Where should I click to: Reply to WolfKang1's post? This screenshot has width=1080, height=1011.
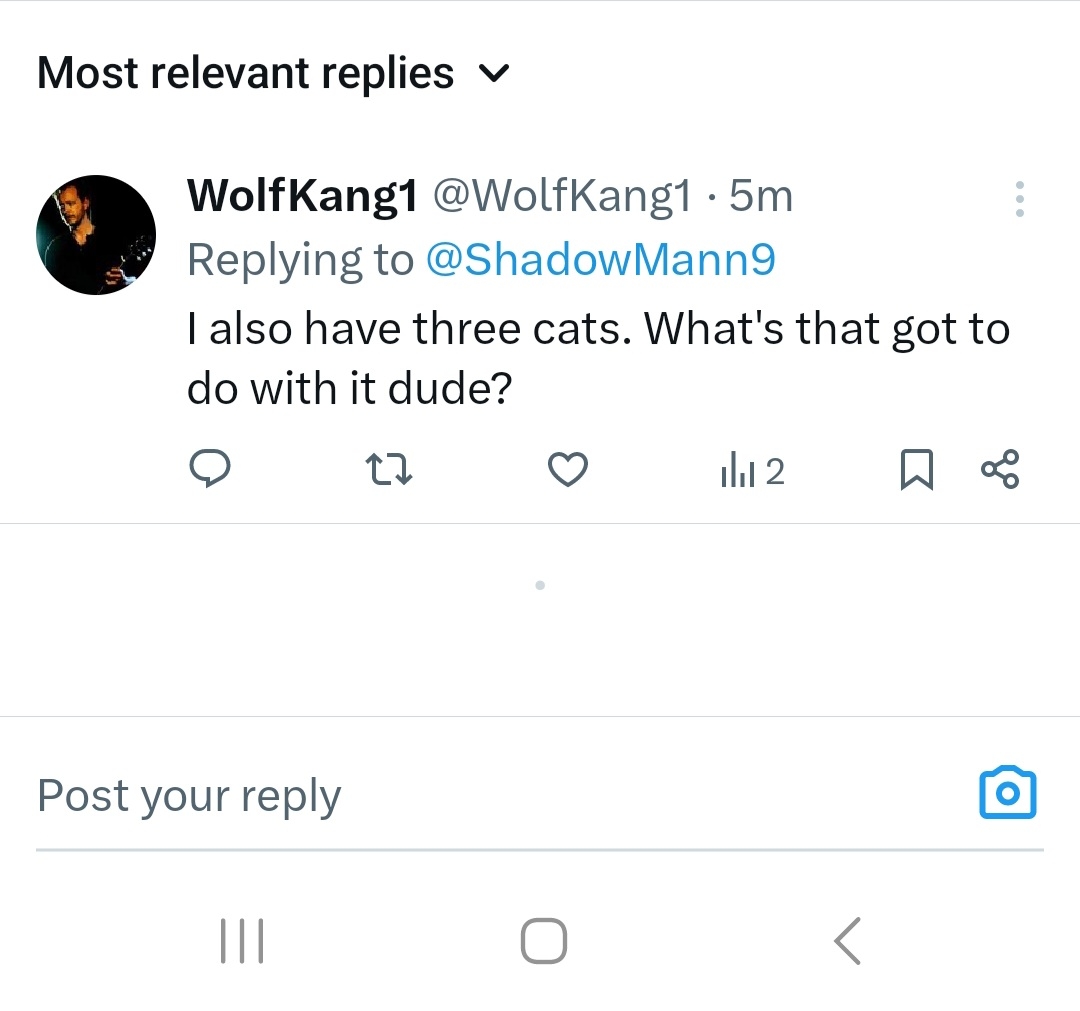coord(210,469)
